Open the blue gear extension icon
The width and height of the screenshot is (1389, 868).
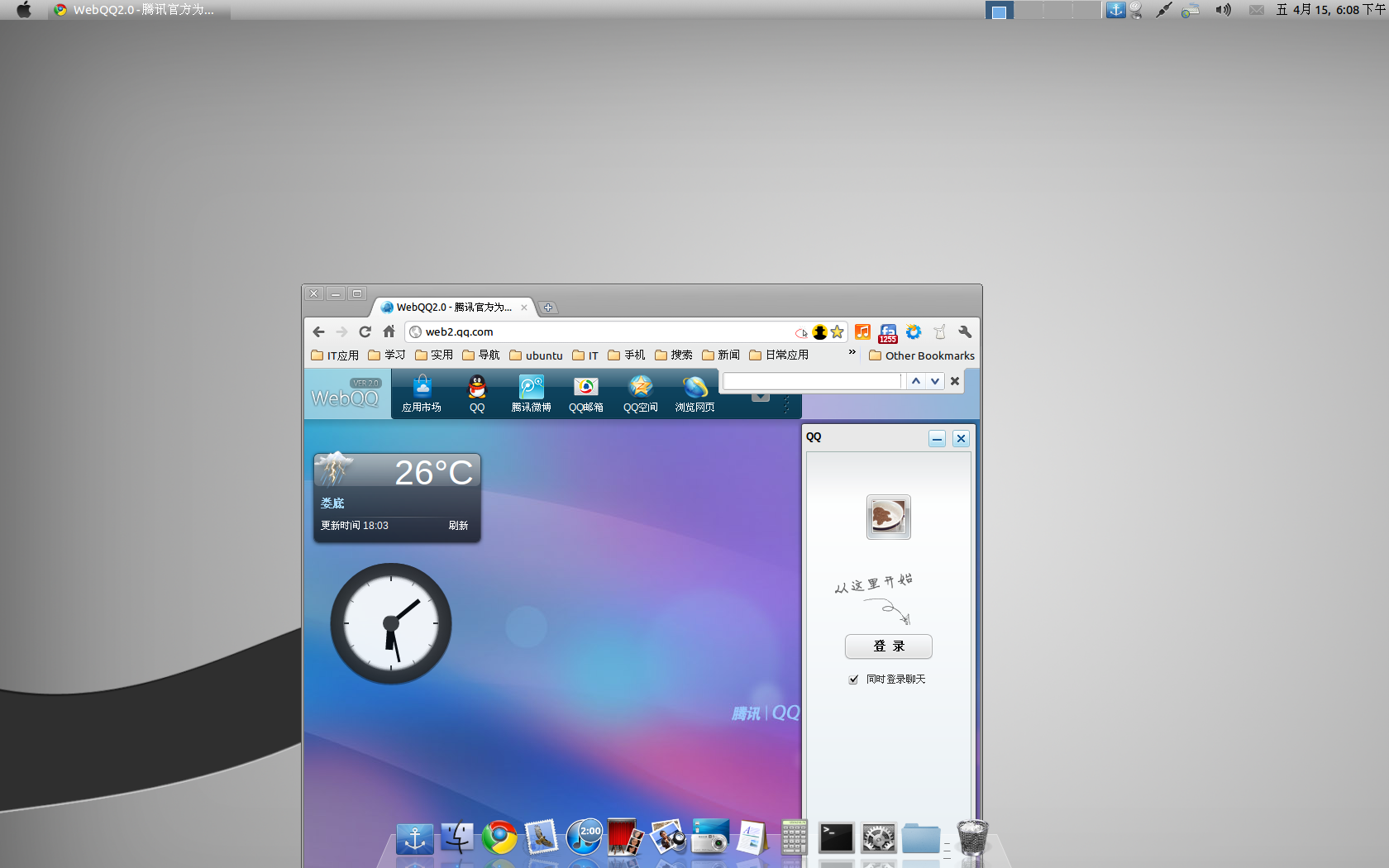coord(914,331)
